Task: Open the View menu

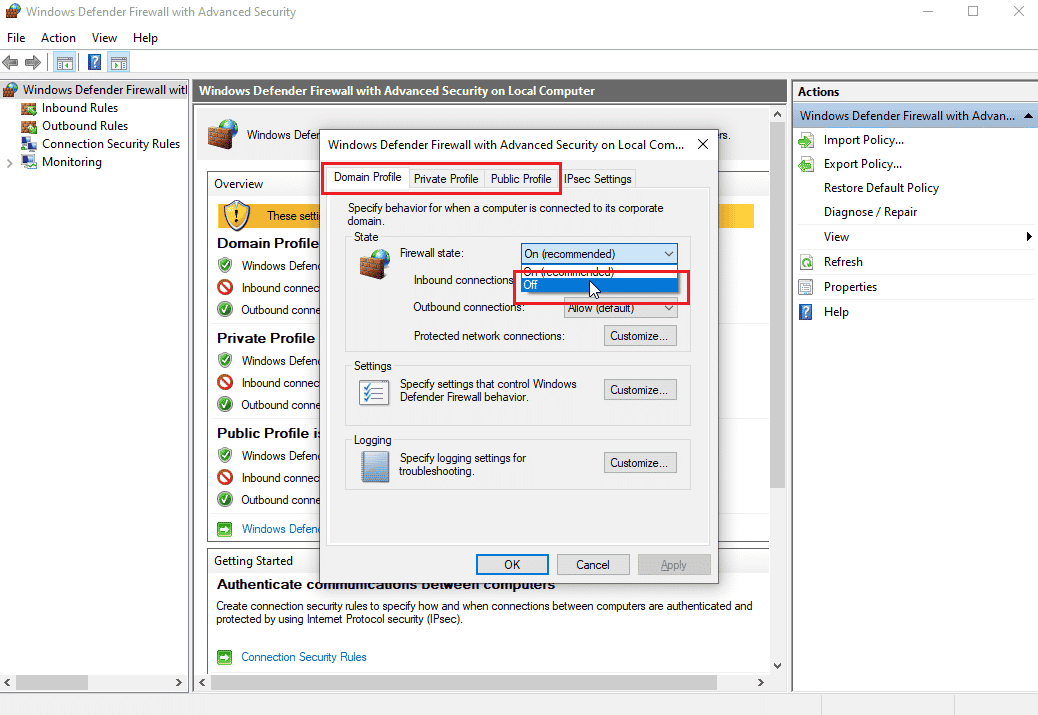Action: point(104,38)
